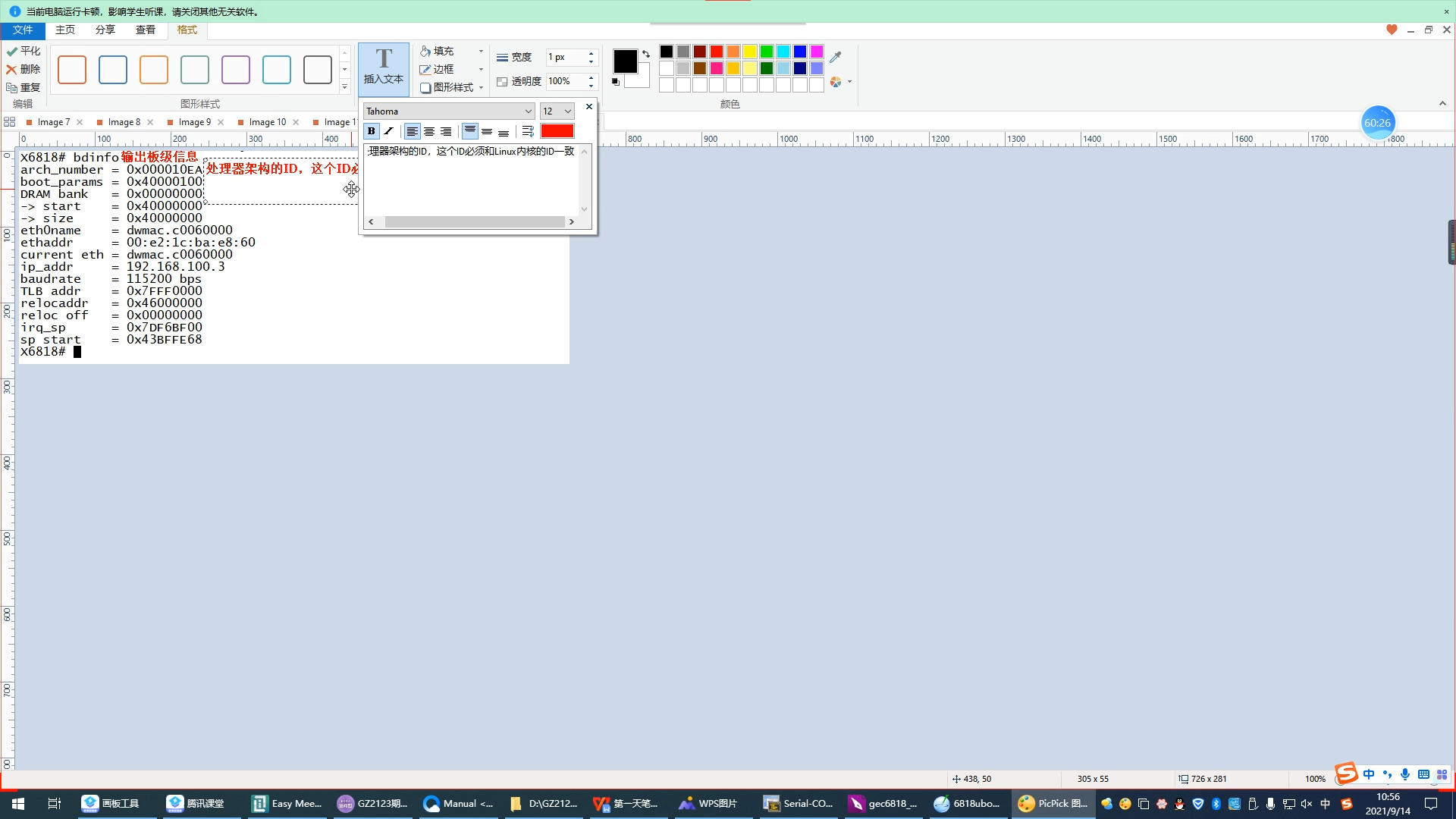
Task: Close the text formatting popup
Action: (x=589, y=107)
